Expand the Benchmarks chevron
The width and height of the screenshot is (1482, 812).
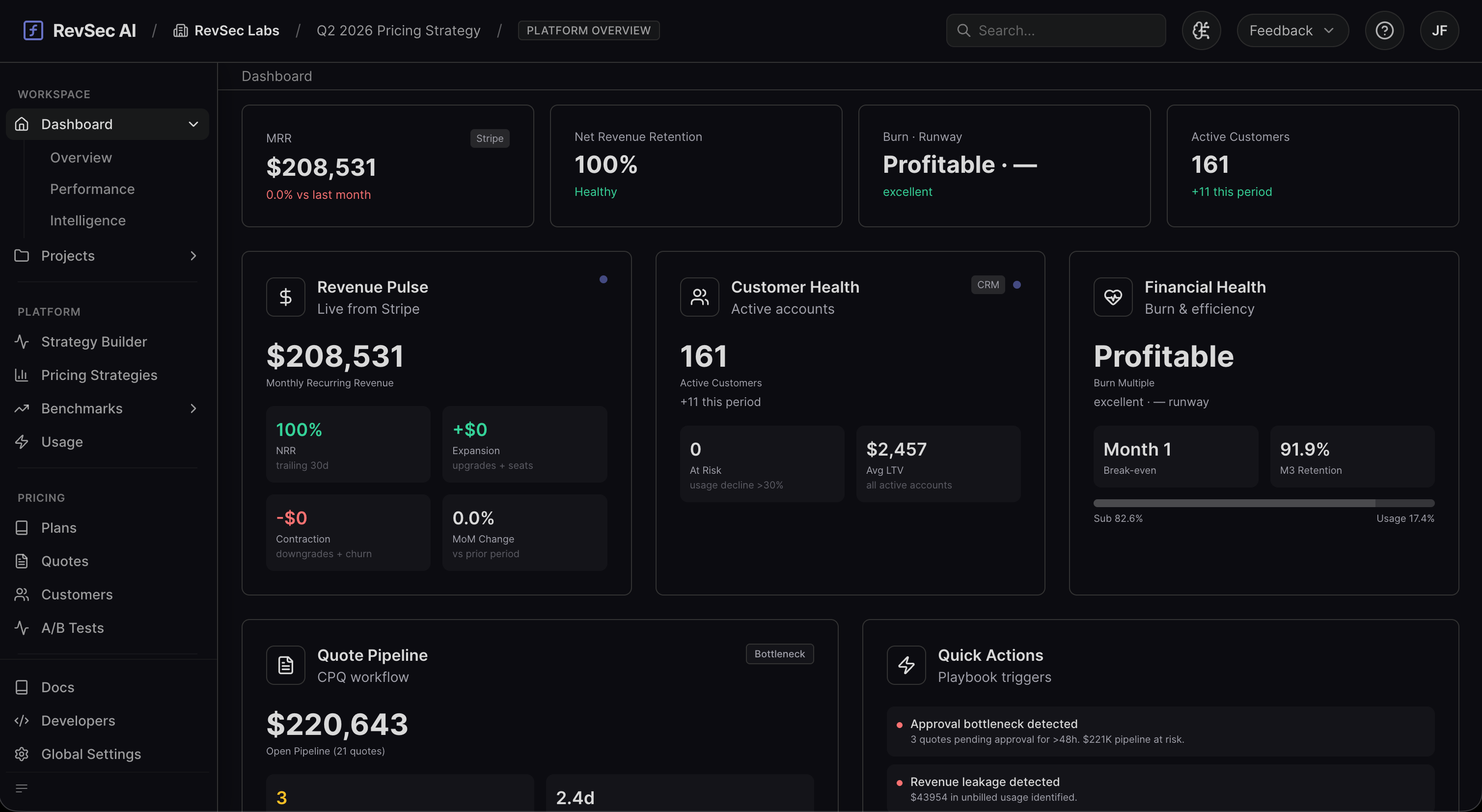coord(193,408)
